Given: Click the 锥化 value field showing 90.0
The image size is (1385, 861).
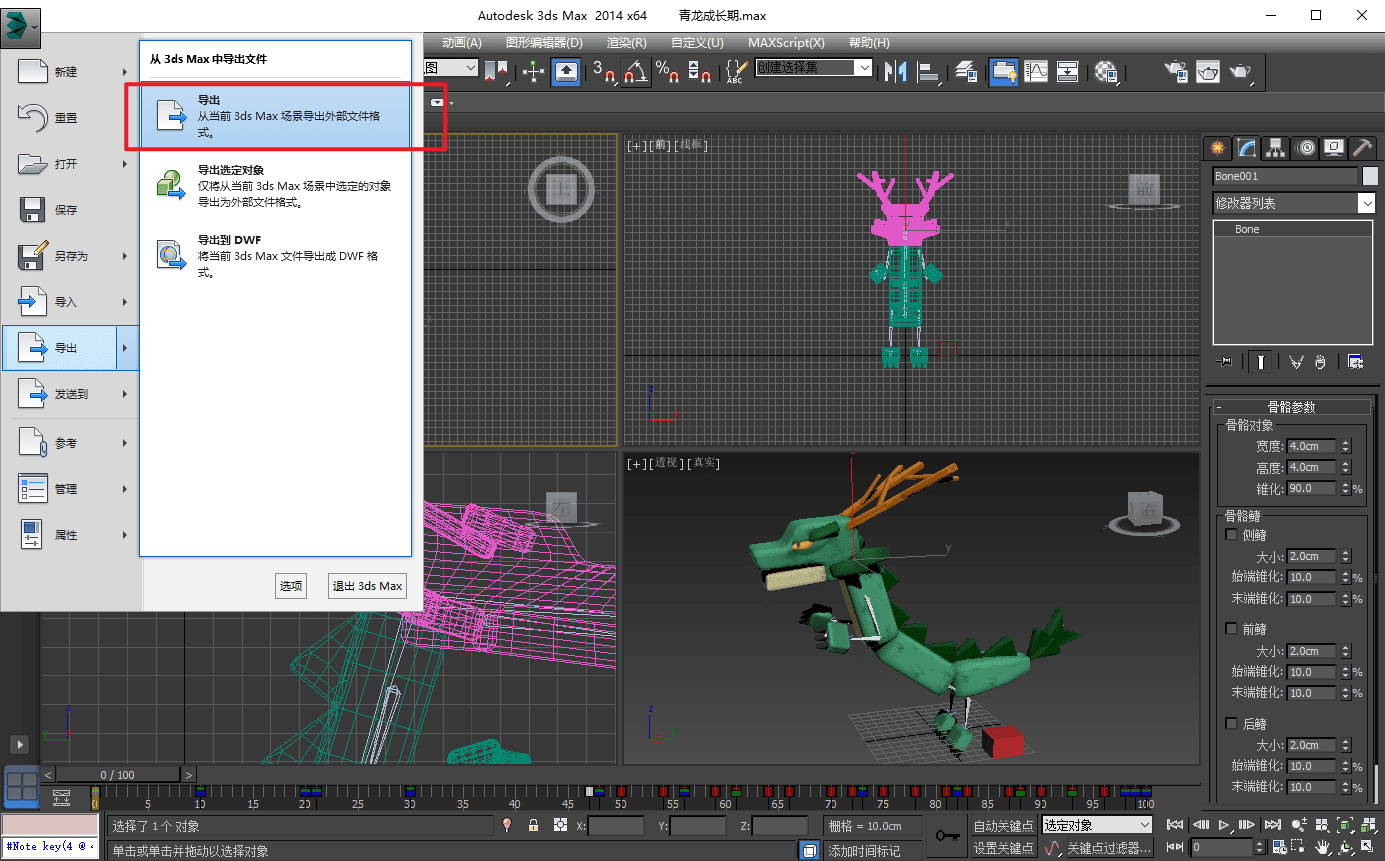Looking at the screenshot, I should point(1311,489).
